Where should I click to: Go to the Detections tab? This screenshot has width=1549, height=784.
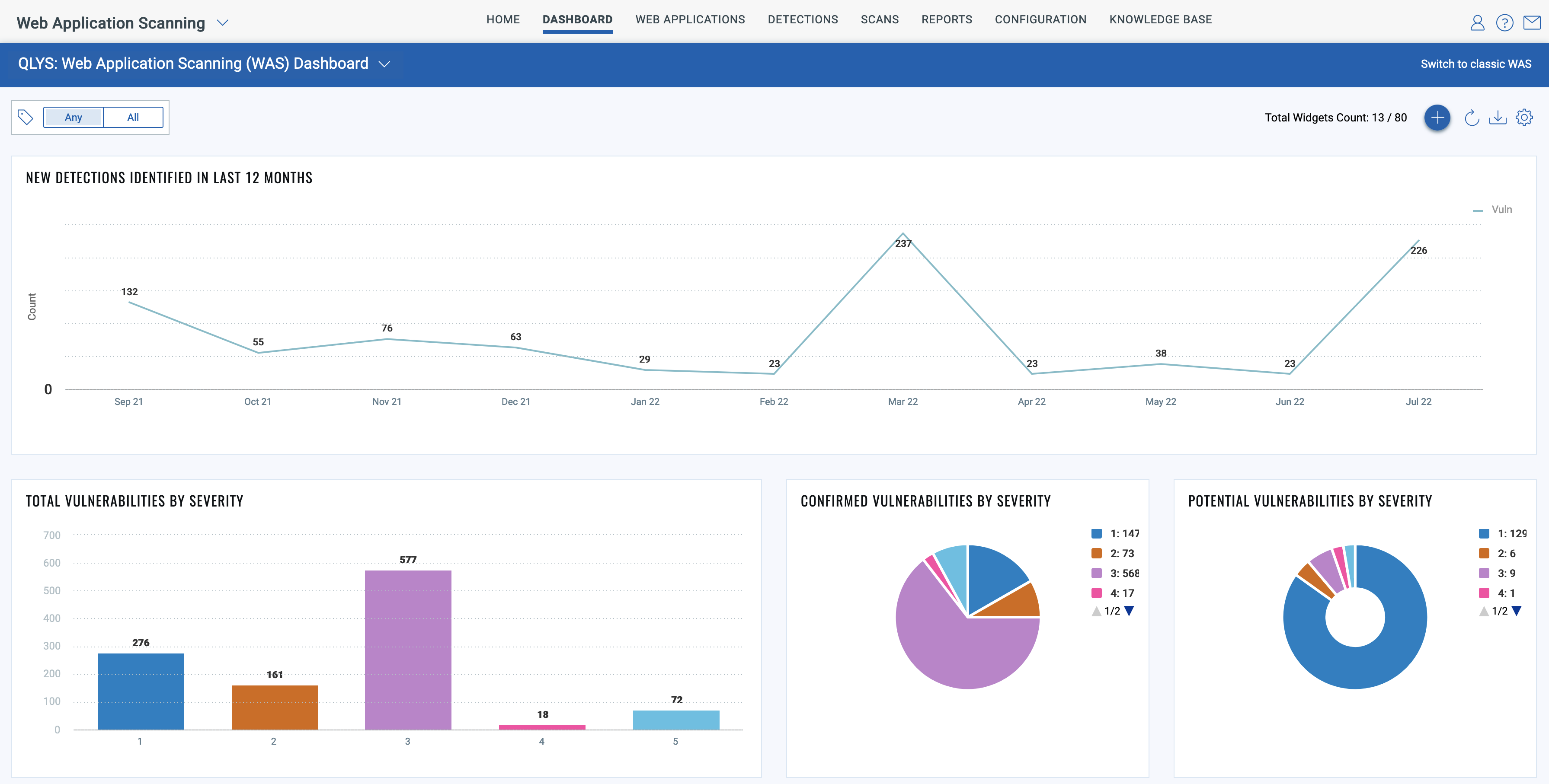click(x=802, y=19)
